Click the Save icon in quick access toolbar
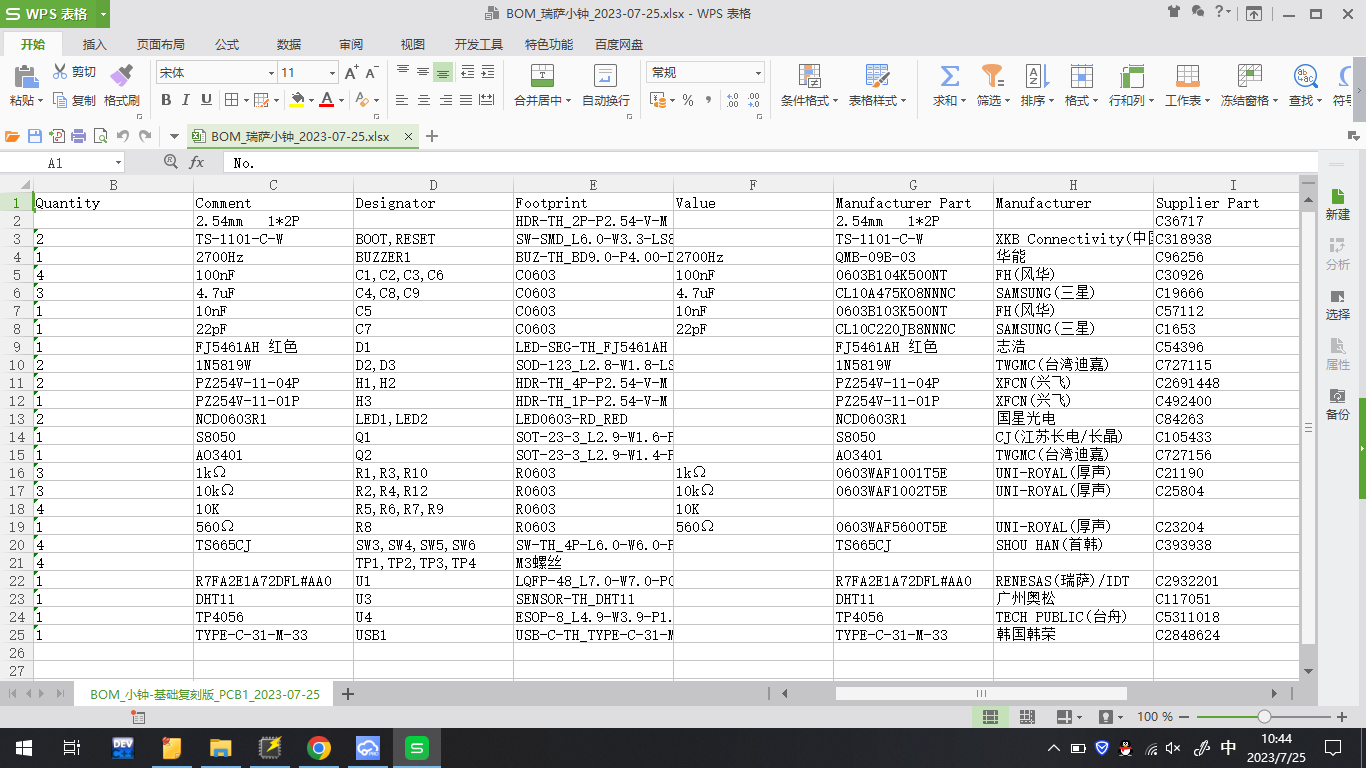This screenshot has width=1366, height=768. [x=35, y=137]
